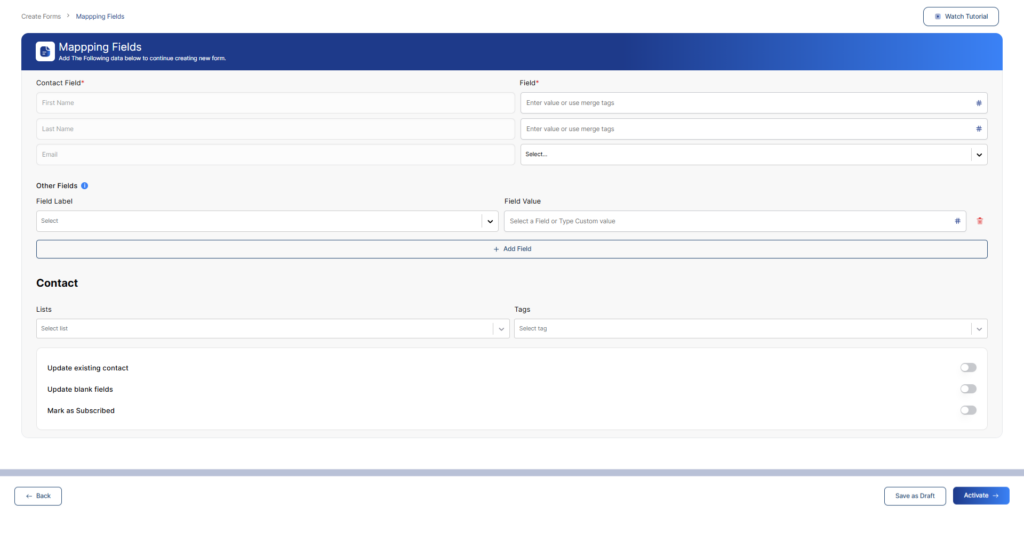Click the Other Fields info icon
Image resolution: width=1024 pixels, height=542 pixels.
[85, 186]
